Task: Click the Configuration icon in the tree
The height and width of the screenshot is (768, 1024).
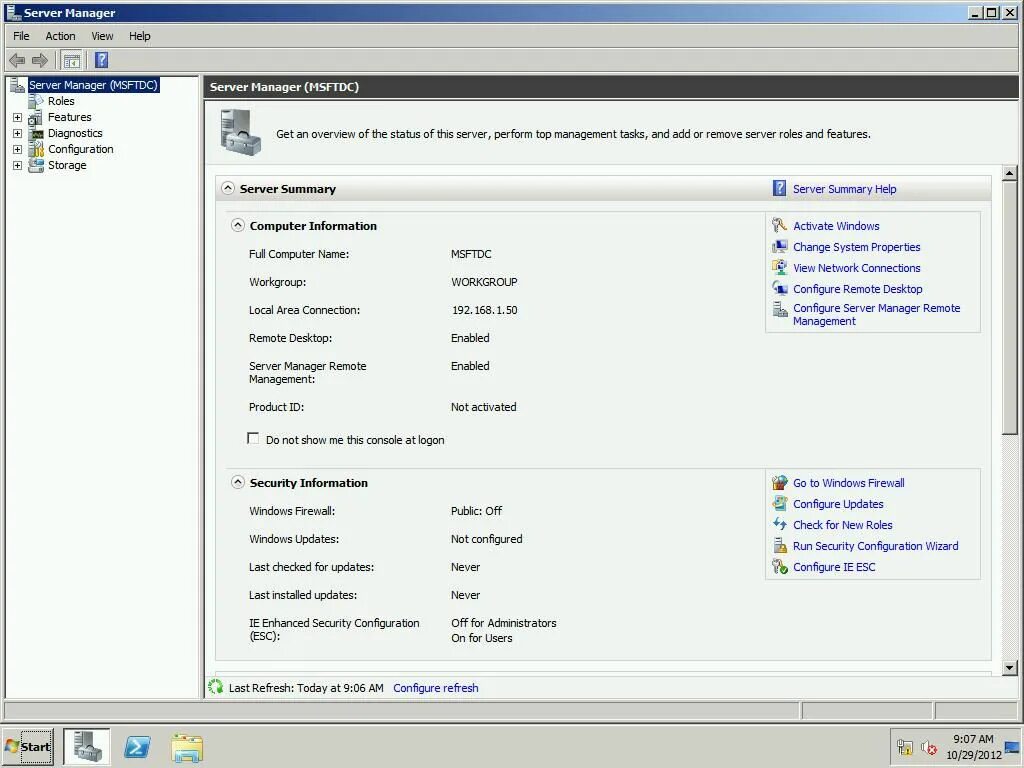Action: 36,150
